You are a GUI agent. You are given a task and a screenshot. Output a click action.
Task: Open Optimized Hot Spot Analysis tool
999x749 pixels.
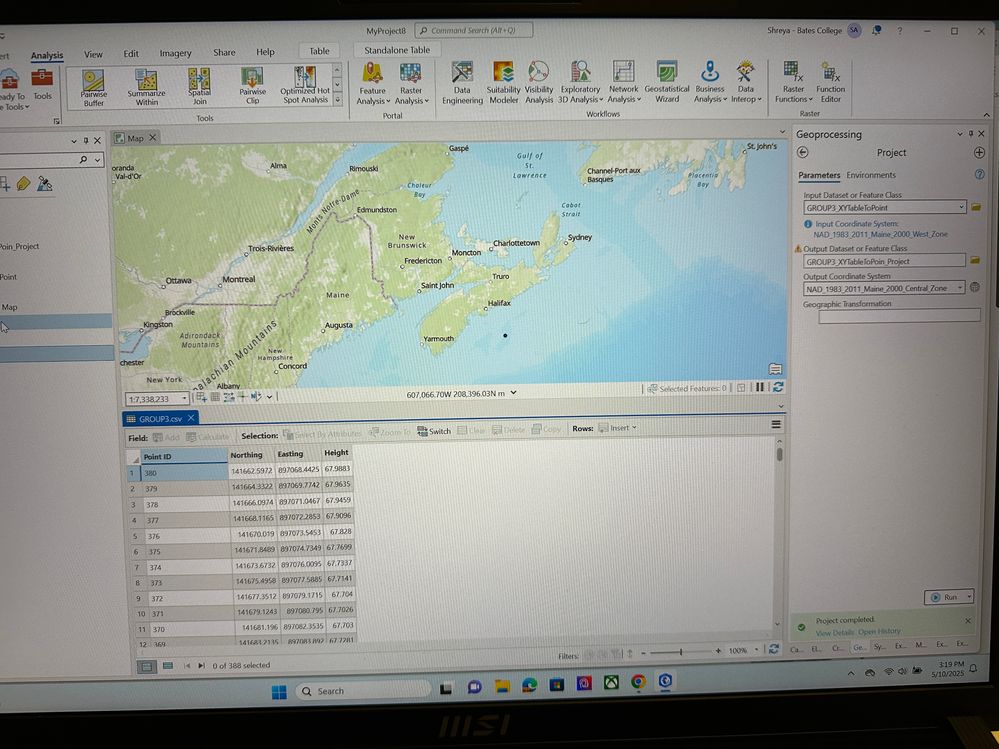pyautogui.click(x=305, y=85)
